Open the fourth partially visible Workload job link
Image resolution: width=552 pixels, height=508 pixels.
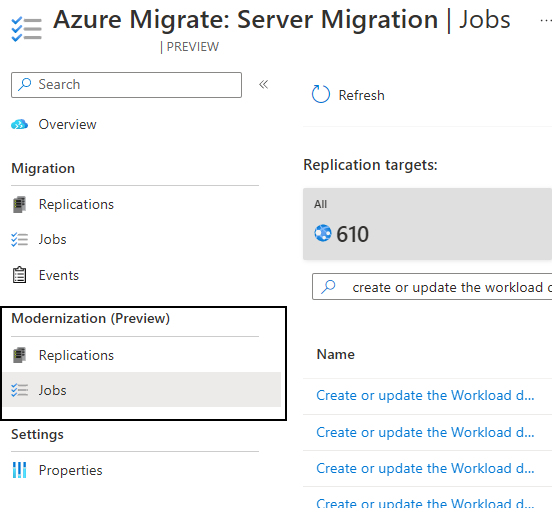click(x=425, y=503)
